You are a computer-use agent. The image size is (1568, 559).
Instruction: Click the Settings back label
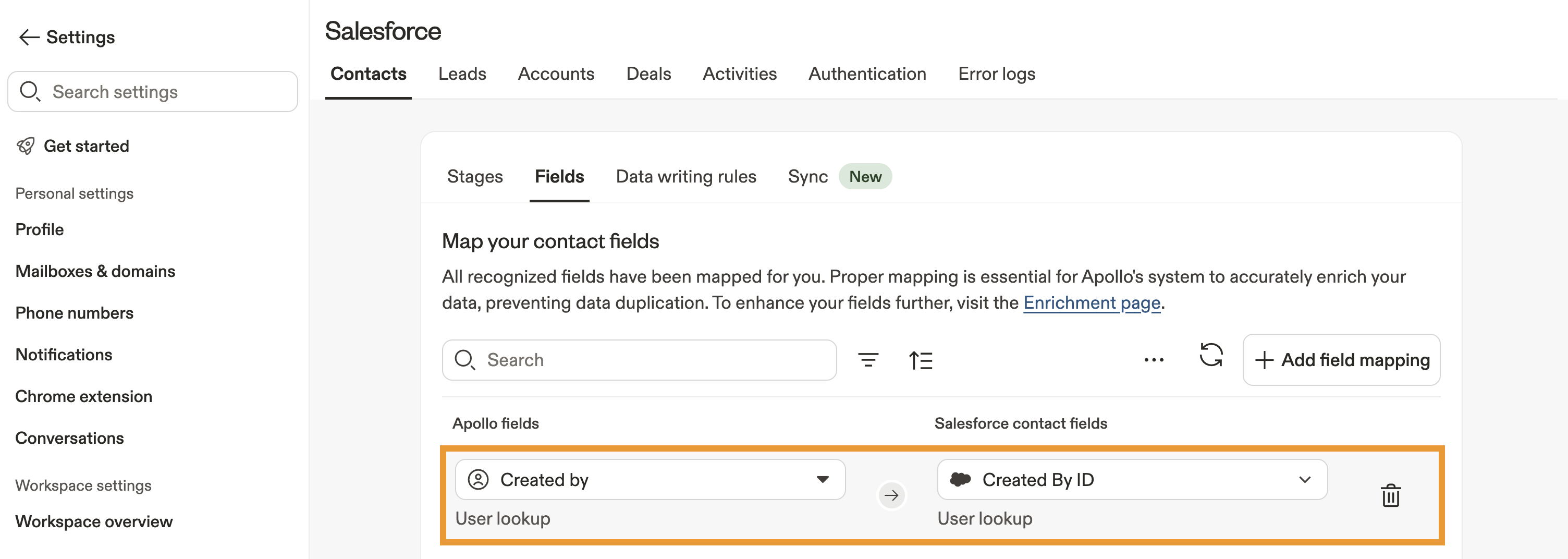pos(80,38)
